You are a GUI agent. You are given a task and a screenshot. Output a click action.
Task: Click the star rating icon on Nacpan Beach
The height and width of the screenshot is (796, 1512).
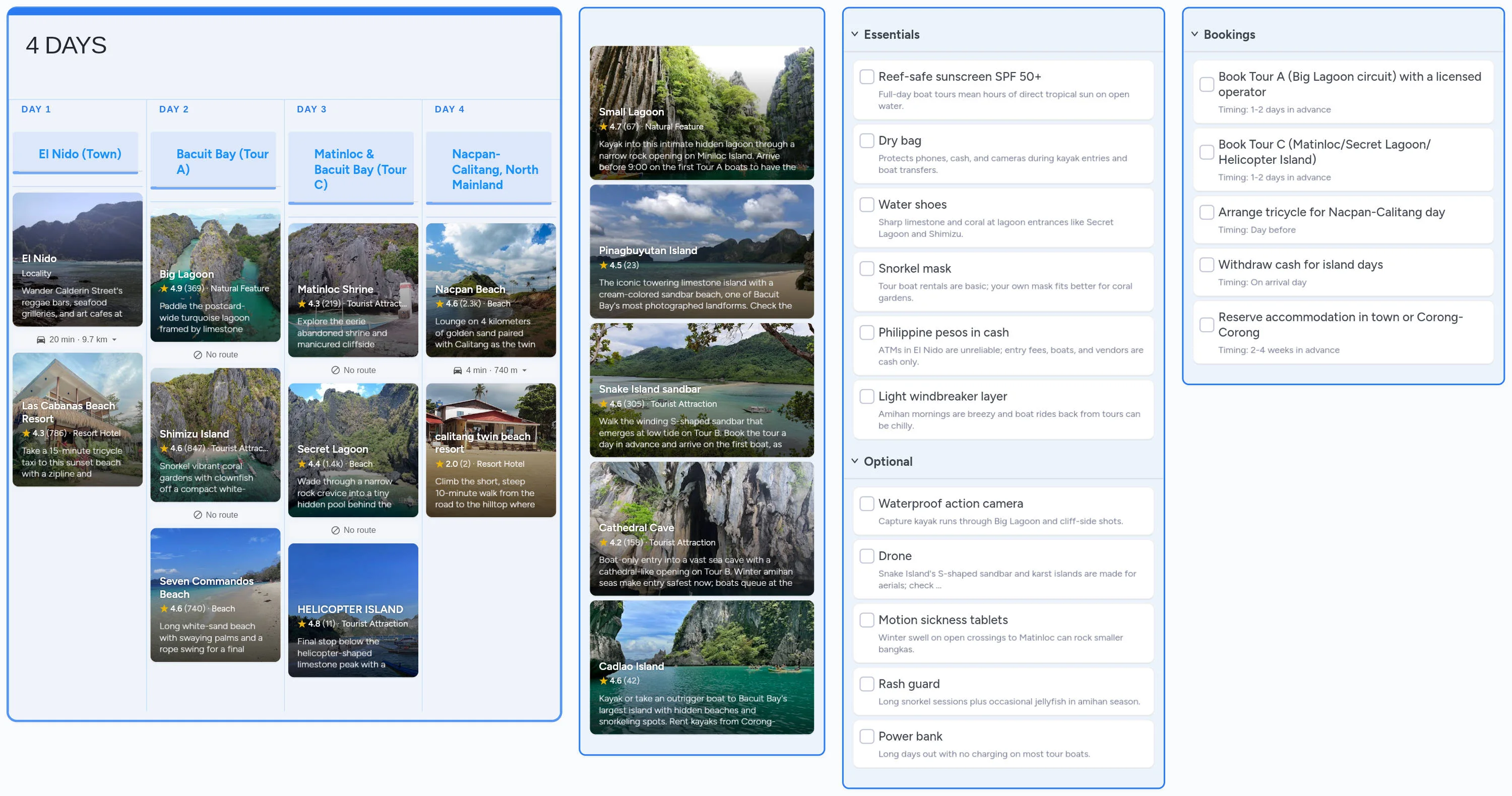(x=439, y=303)
